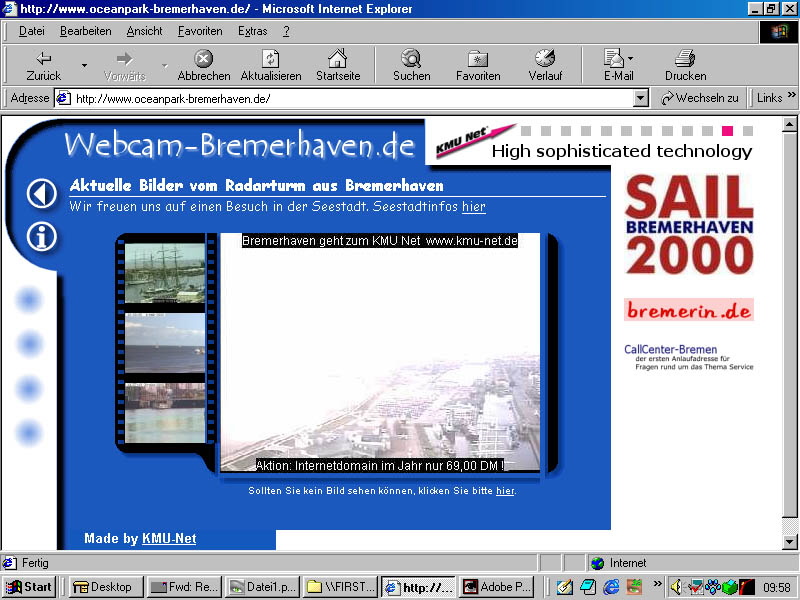800x600 pixels.
Task: Open the Extras menu
Action: click(x=253, y=31)
